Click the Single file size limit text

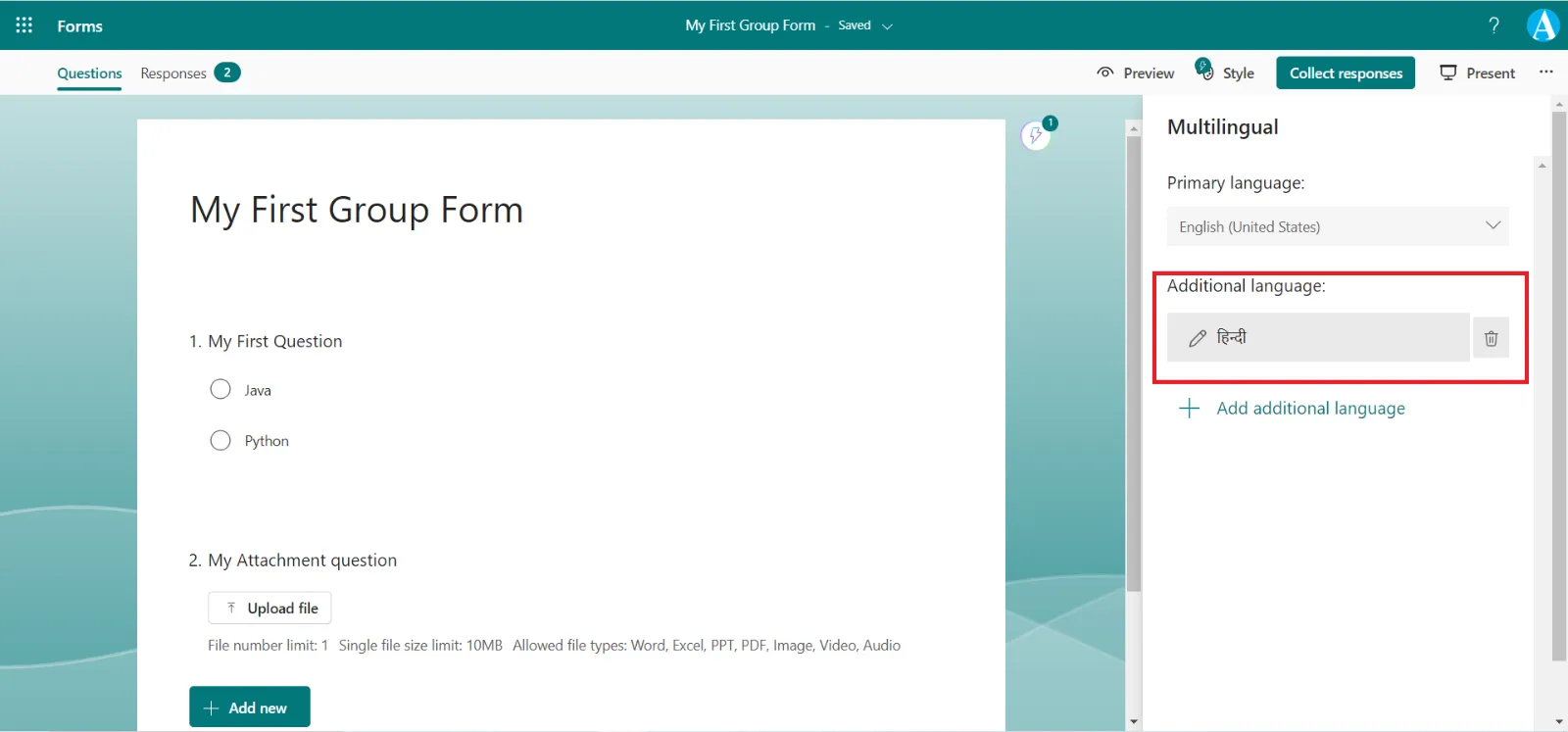pos(420,646)
